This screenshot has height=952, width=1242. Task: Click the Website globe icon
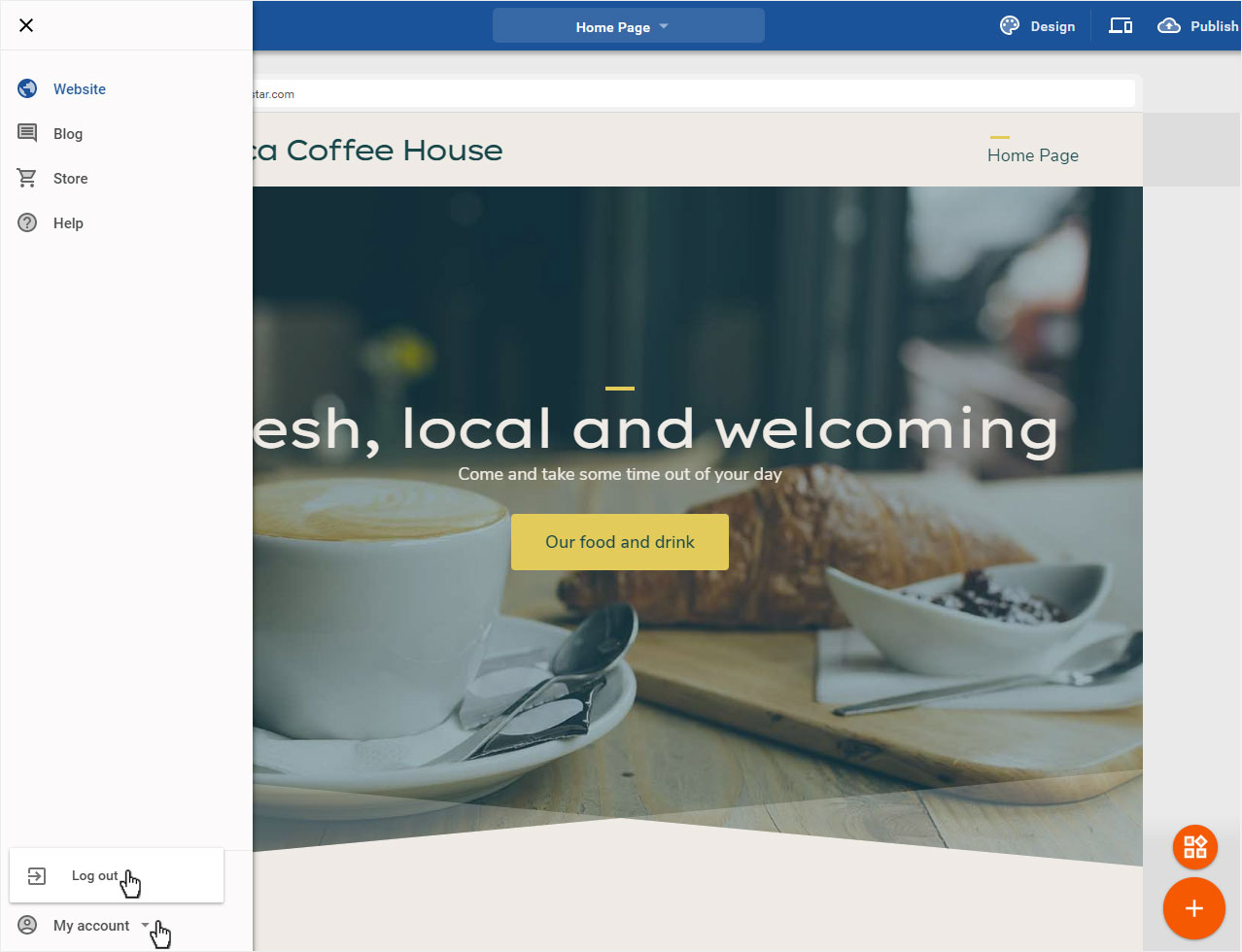(x=27, y=88)
